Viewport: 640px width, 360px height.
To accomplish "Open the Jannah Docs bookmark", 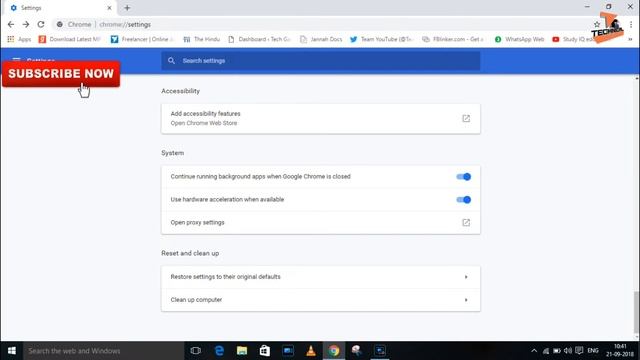I will (x=321, y=39).
